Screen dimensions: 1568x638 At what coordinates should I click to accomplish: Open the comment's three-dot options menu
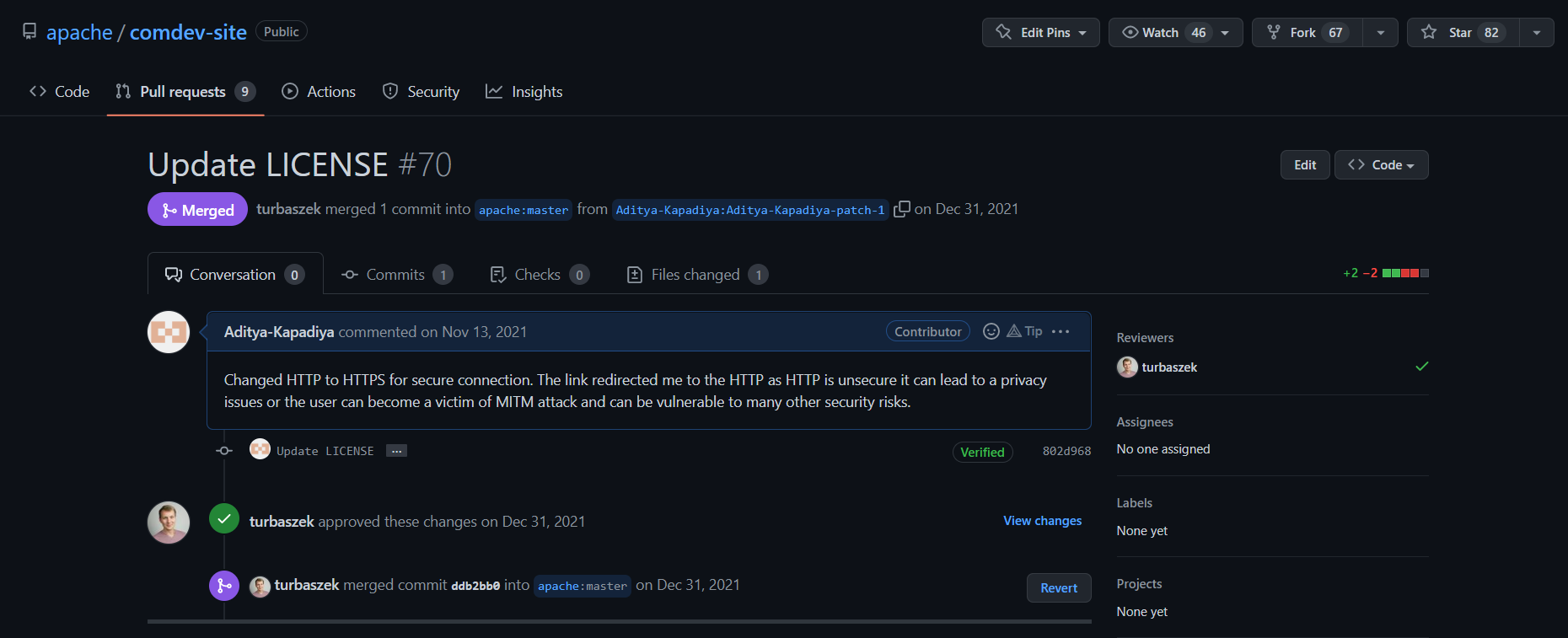pyautogui.click(x=1061, y=331)
